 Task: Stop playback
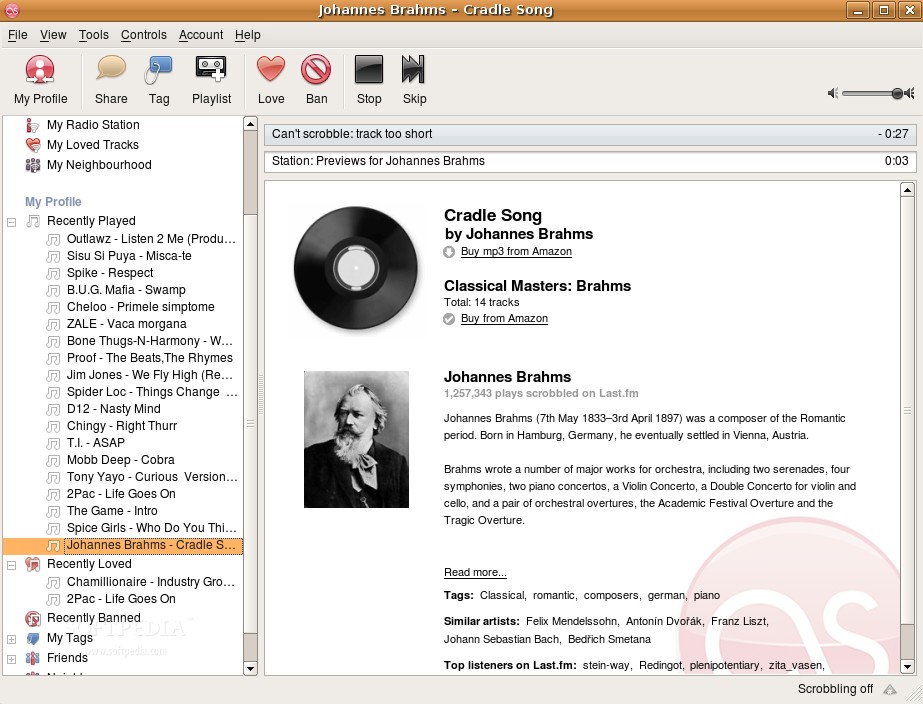369,80
